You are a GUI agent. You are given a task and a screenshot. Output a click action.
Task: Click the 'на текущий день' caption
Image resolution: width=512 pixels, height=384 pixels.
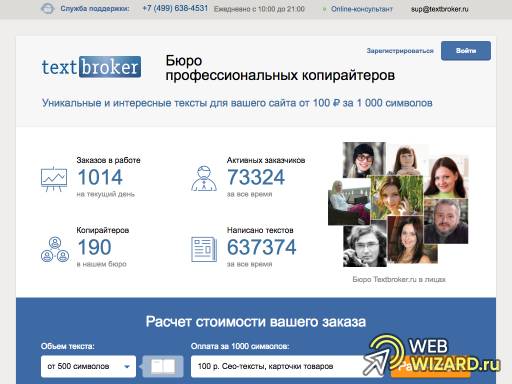106,194
